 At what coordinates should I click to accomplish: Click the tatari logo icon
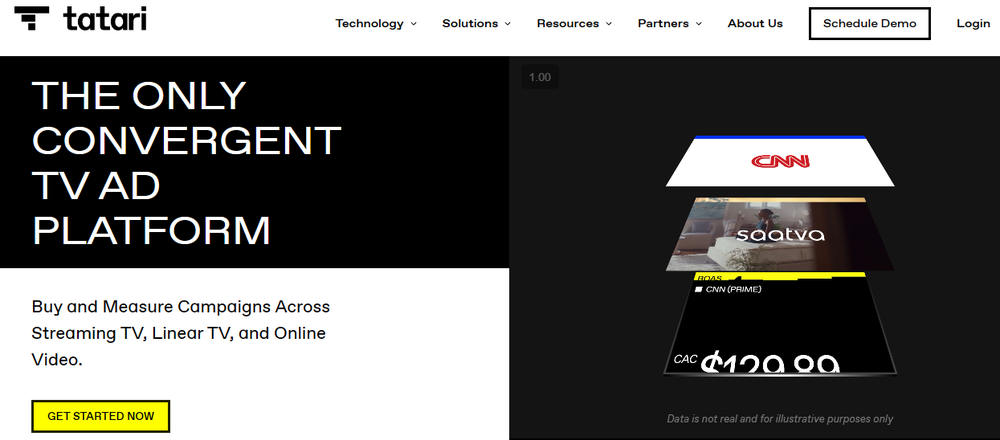tap(32, 19)
